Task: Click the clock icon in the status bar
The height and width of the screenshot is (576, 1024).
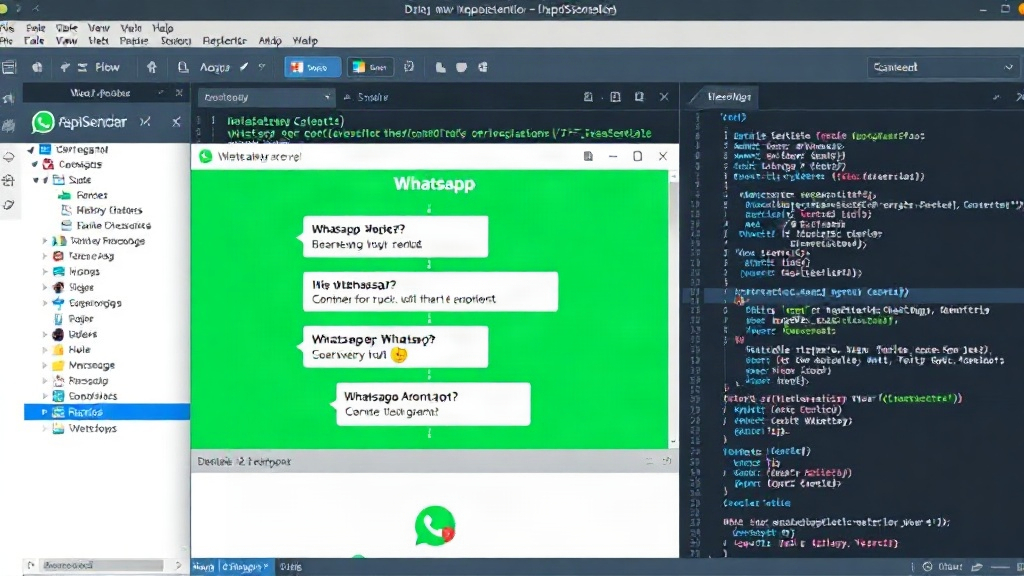Action: (x=927, y=567)
